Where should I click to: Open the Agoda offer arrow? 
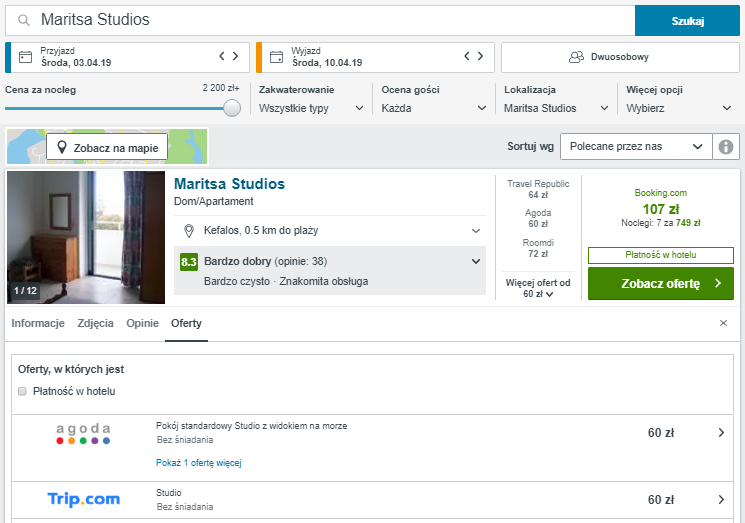[x=721, y=433]
